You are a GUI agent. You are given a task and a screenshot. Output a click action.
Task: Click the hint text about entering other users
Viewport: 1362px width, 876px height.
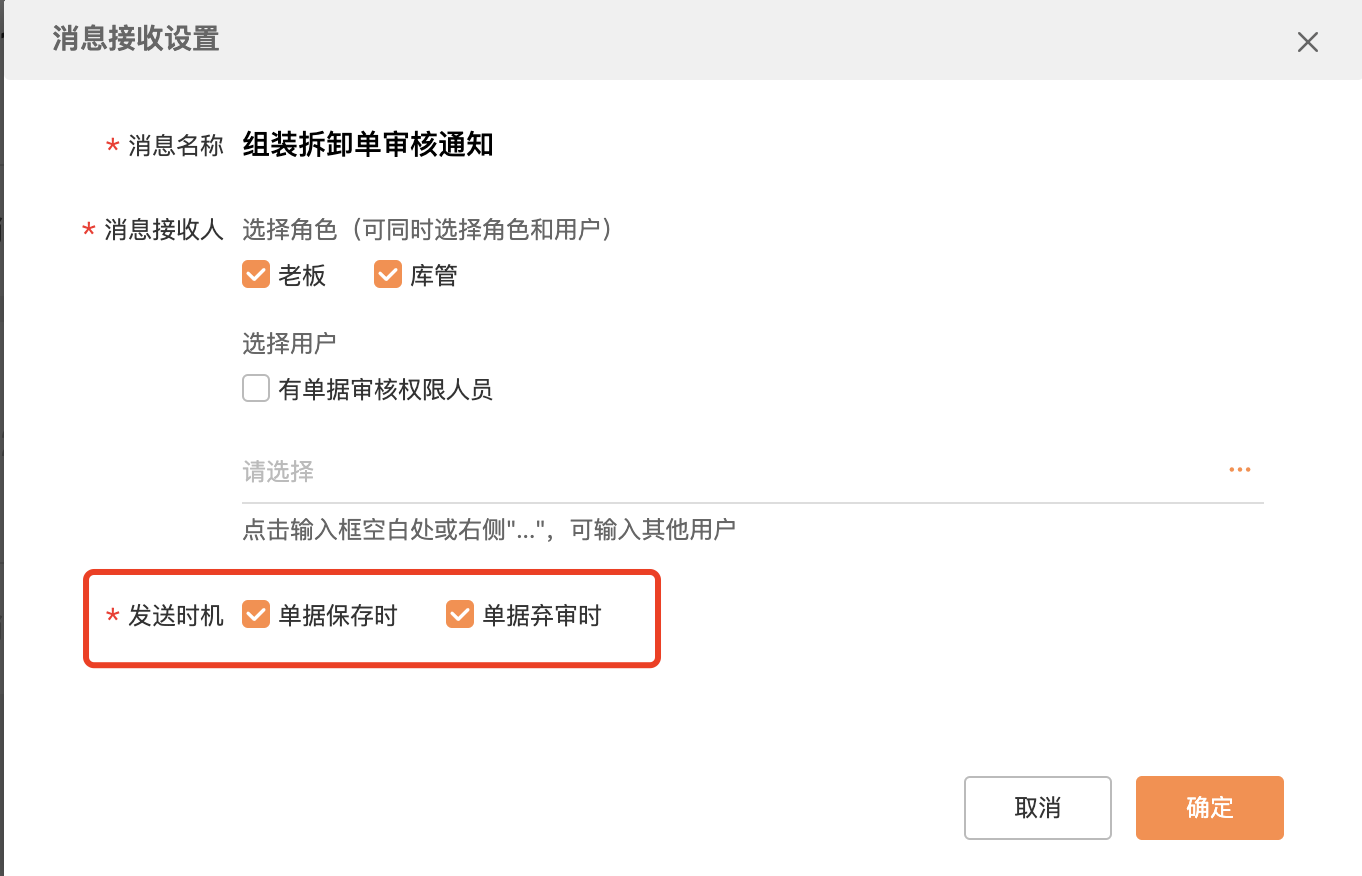pyautogui.click(x=489, y=529)
